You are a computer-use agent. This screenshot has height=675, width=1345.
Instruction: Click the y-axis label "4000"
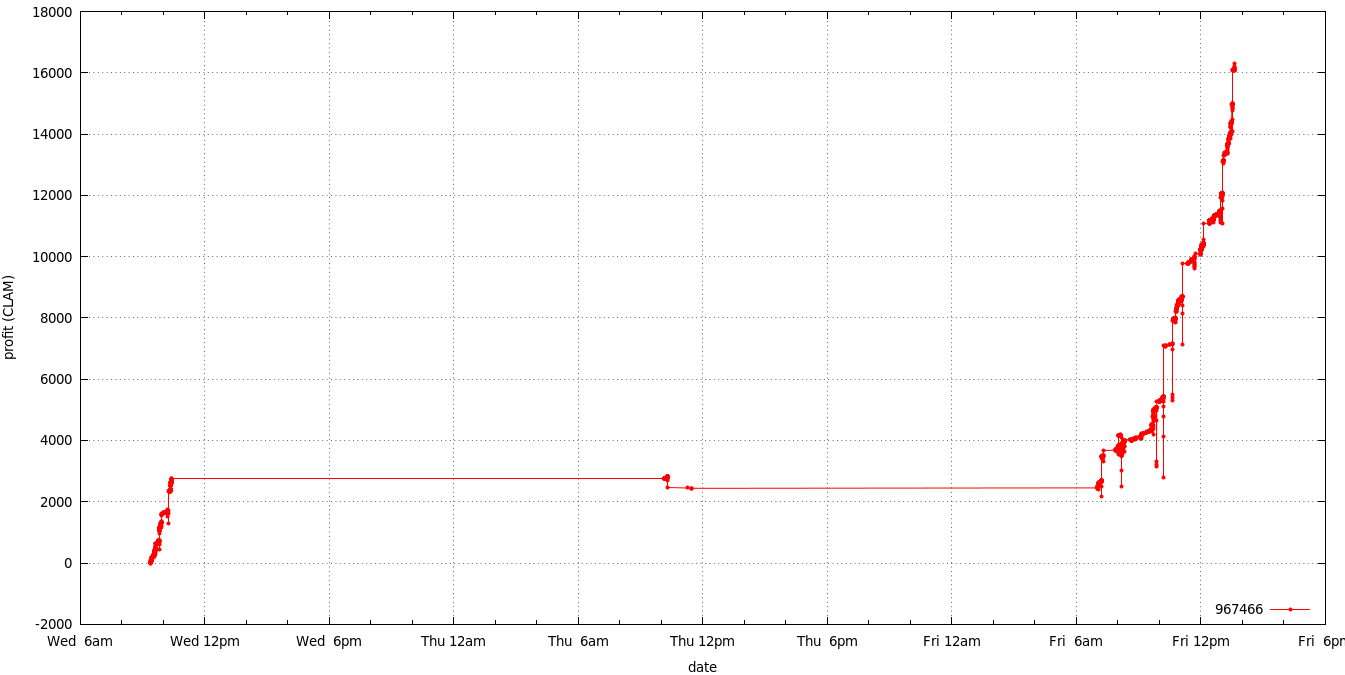(57, 440)
